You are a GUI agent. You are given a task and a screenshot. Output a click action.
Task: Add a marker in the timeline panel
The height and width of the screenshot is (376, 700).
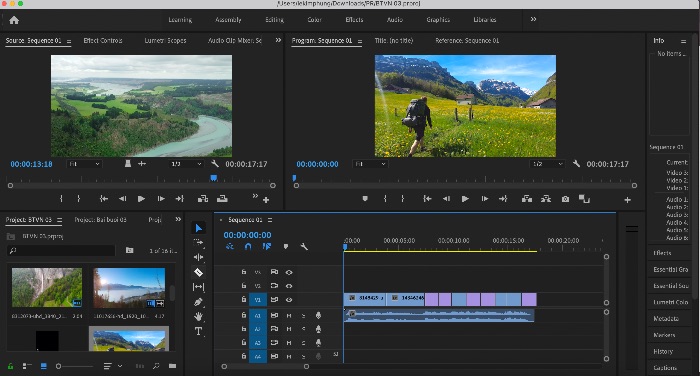286,246
